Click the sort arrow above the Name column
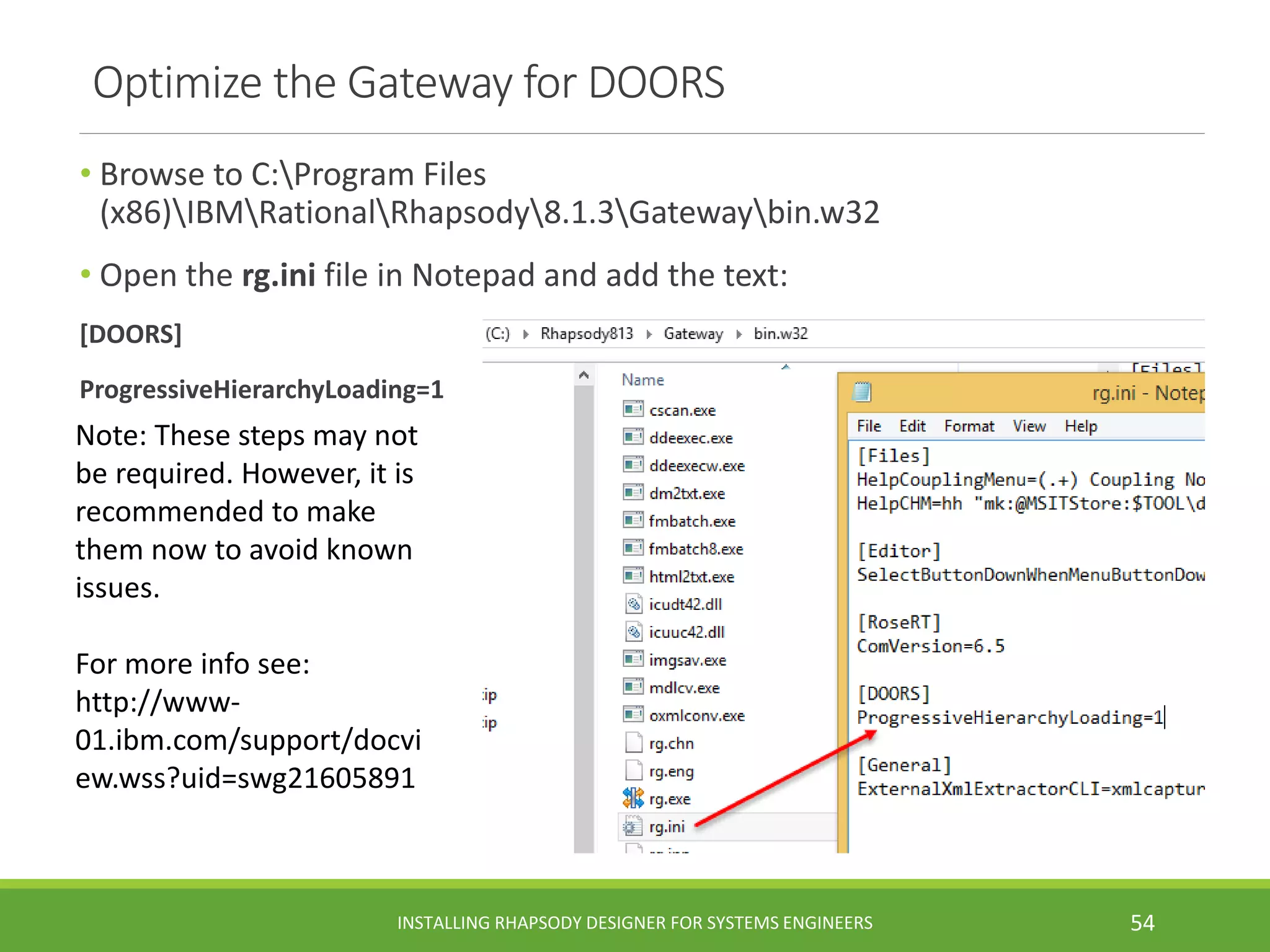 [x=786, y=368]
